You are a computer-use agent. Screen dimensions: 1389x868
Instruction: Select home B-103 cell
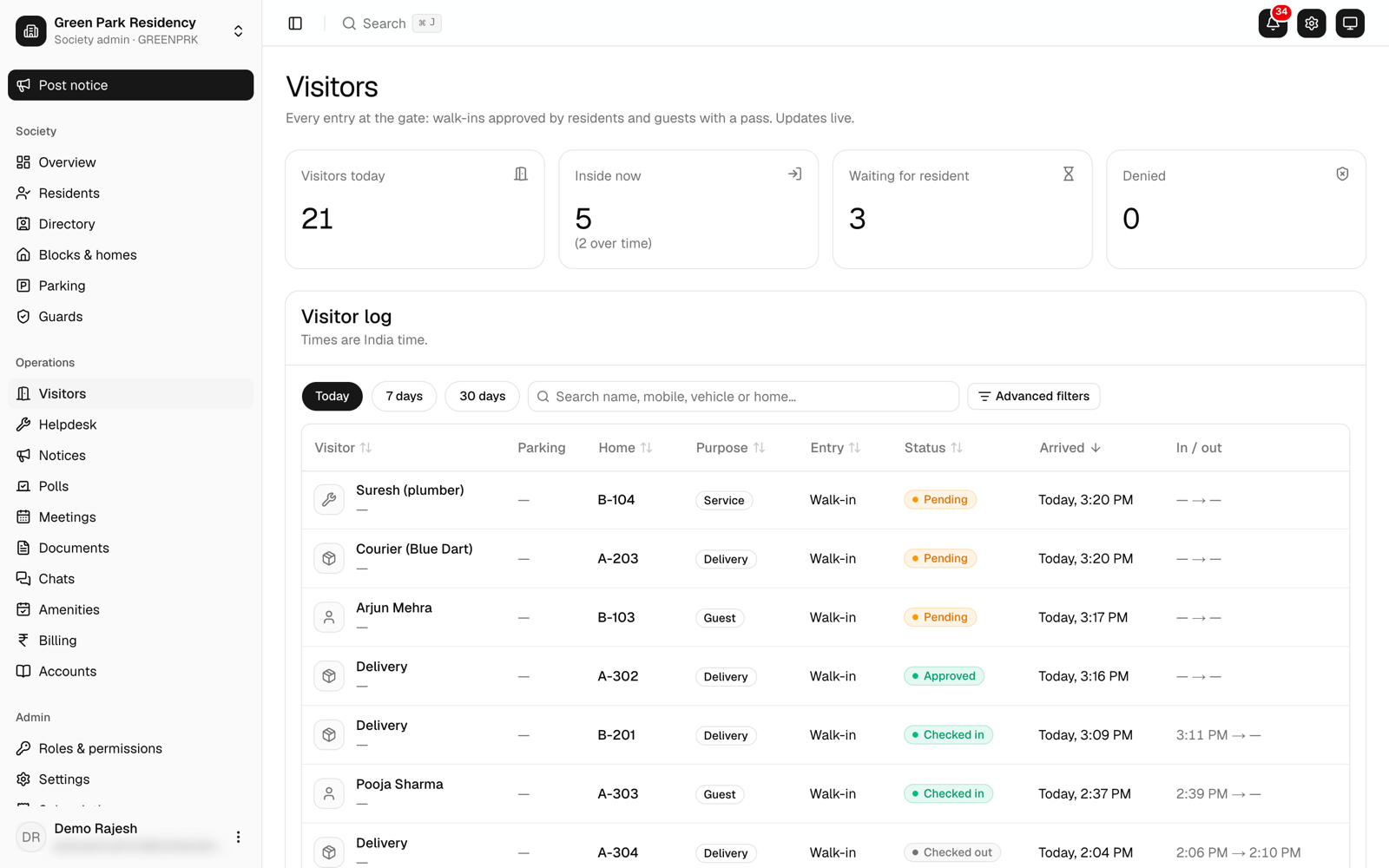616,617
